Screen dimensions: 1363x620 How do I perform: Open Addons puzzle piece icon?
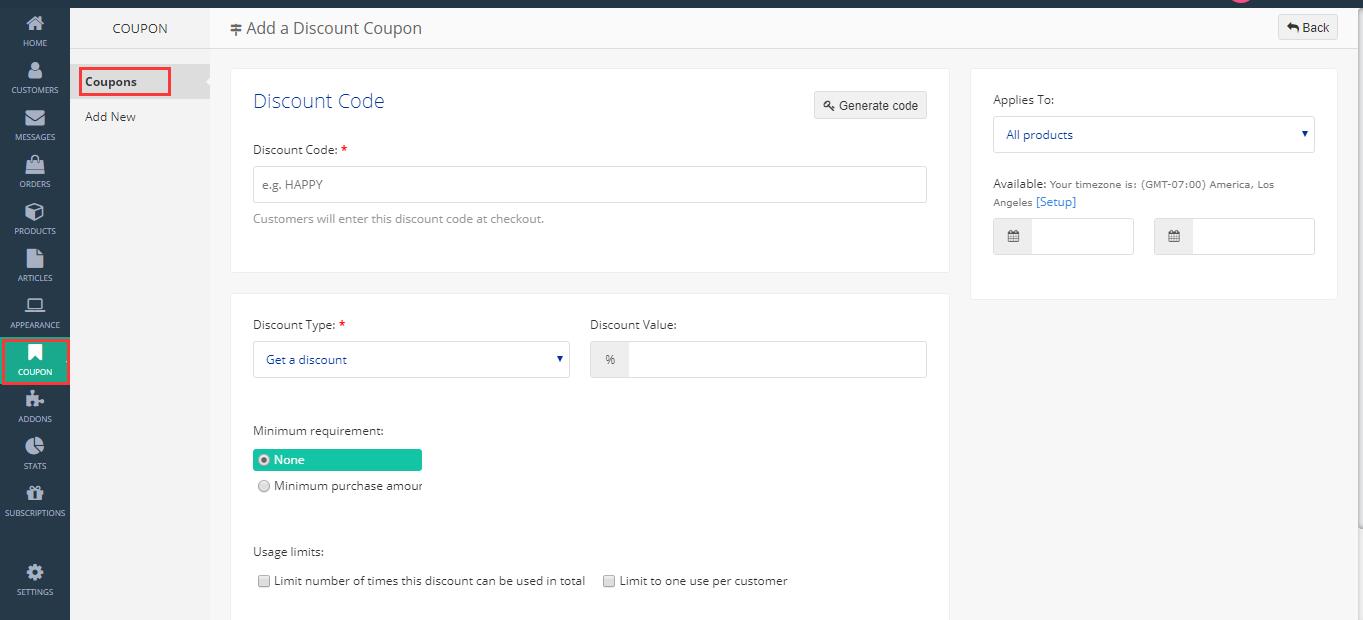pyautogui.click(x=35, y=405)
